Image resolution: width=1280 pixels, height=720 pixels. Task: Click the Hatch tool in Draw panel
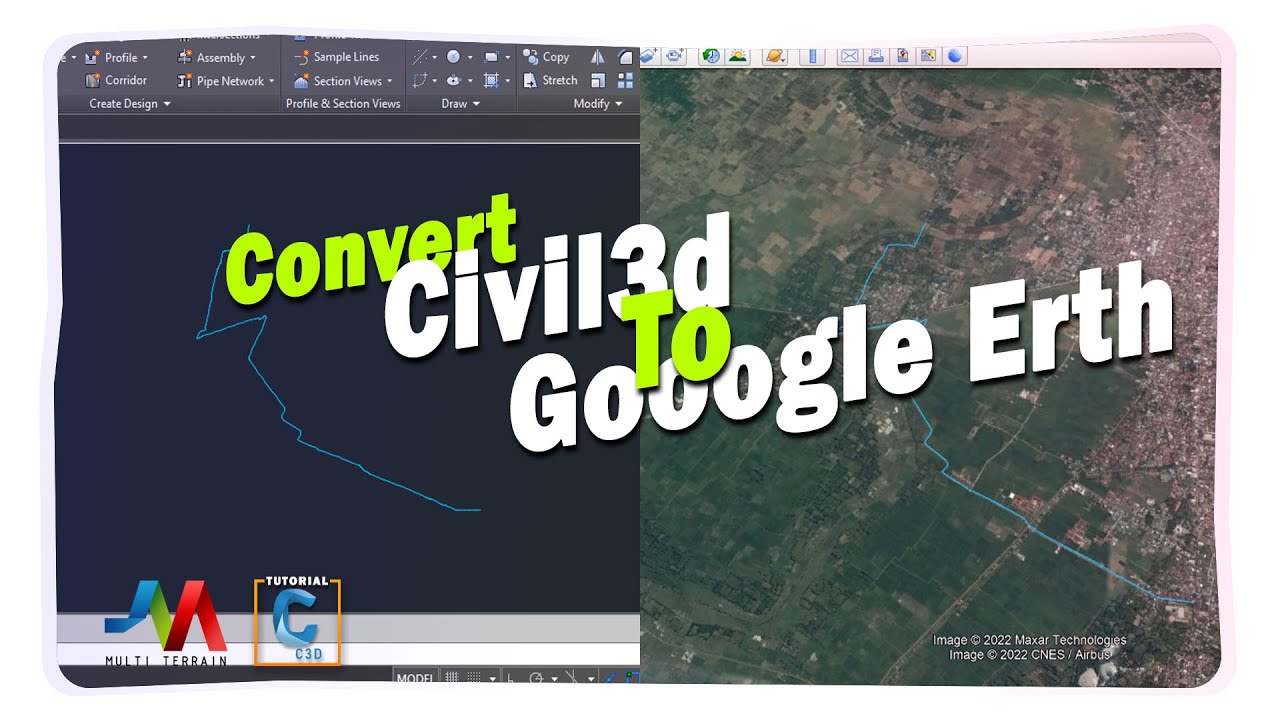[491, 80]
